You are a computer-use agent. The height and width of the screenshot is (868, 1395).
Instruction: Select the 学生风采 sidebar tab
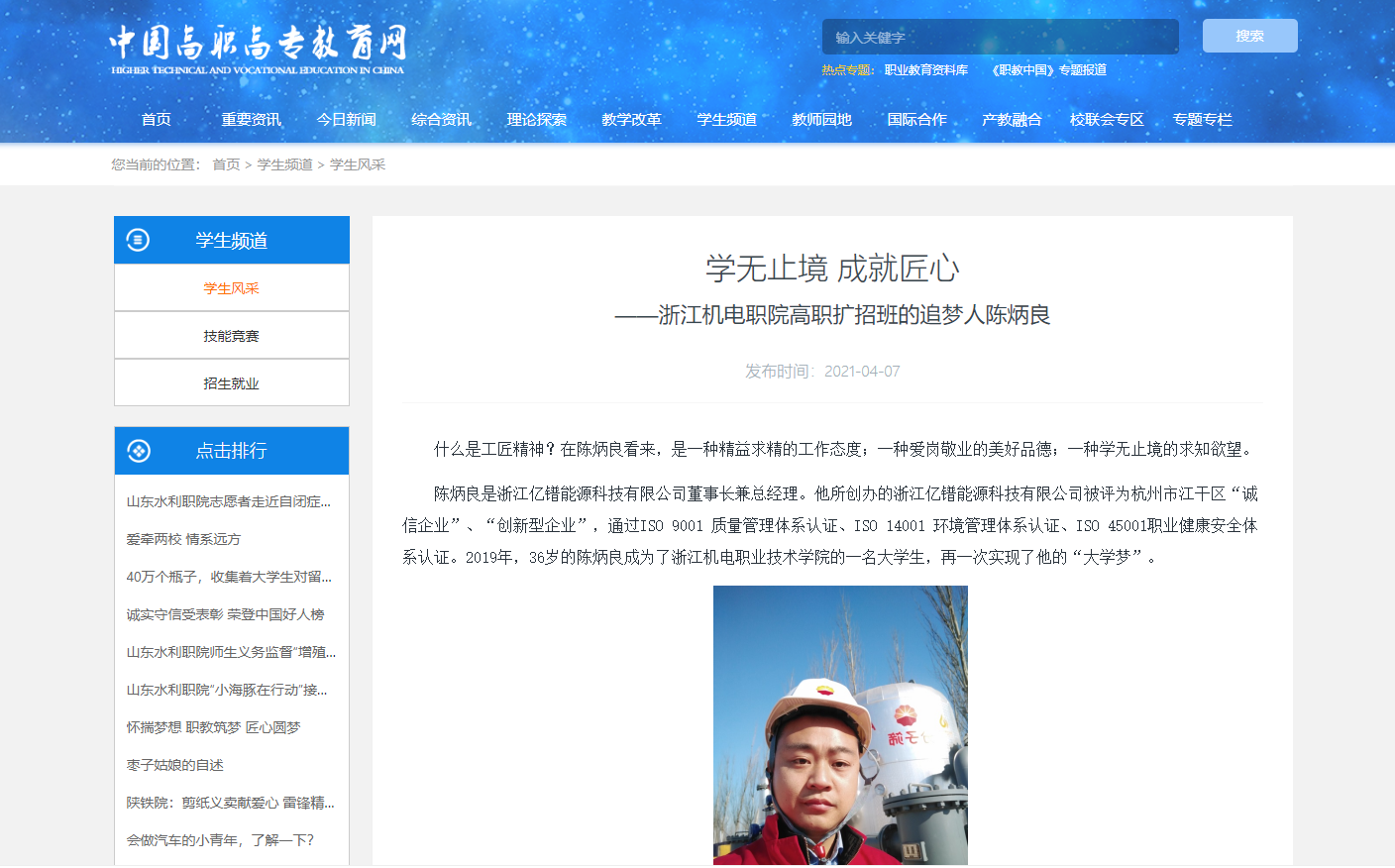[231, 288]
